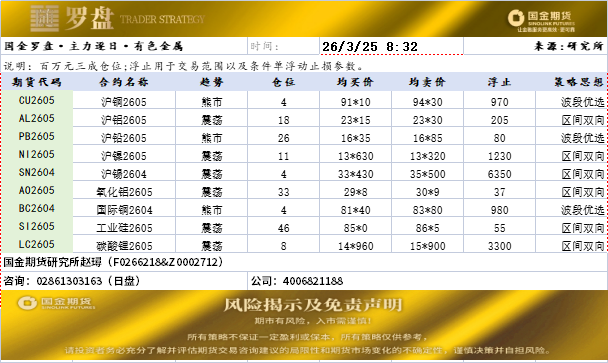Click the 策略思想 column header

(x=572, y=82)
